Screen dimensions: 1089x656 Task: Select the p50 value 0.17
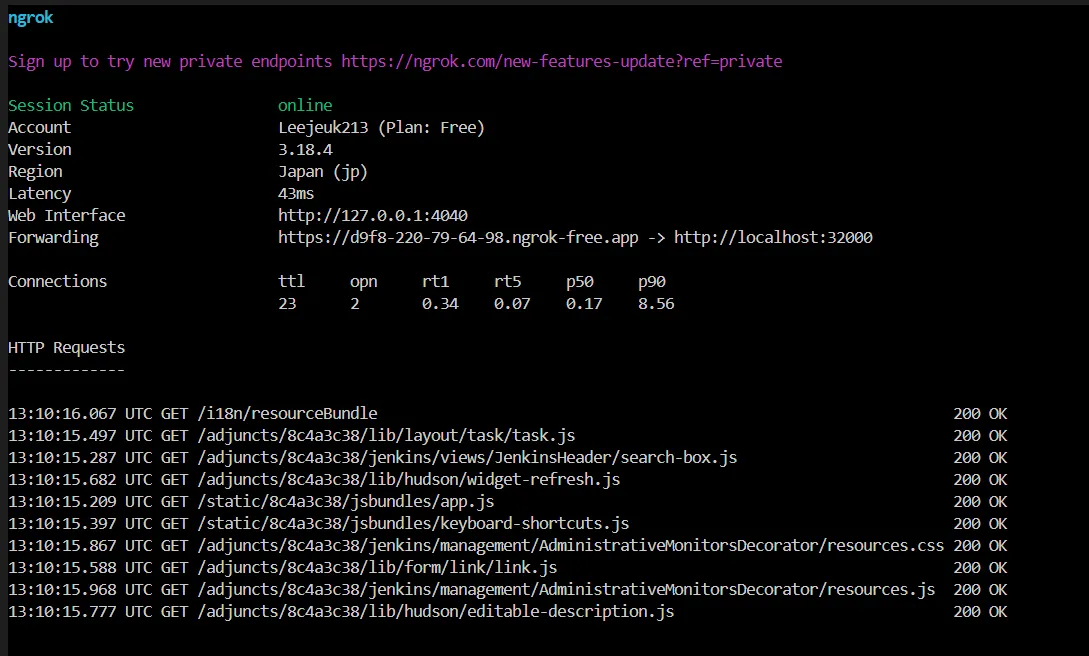pos(584,304)
